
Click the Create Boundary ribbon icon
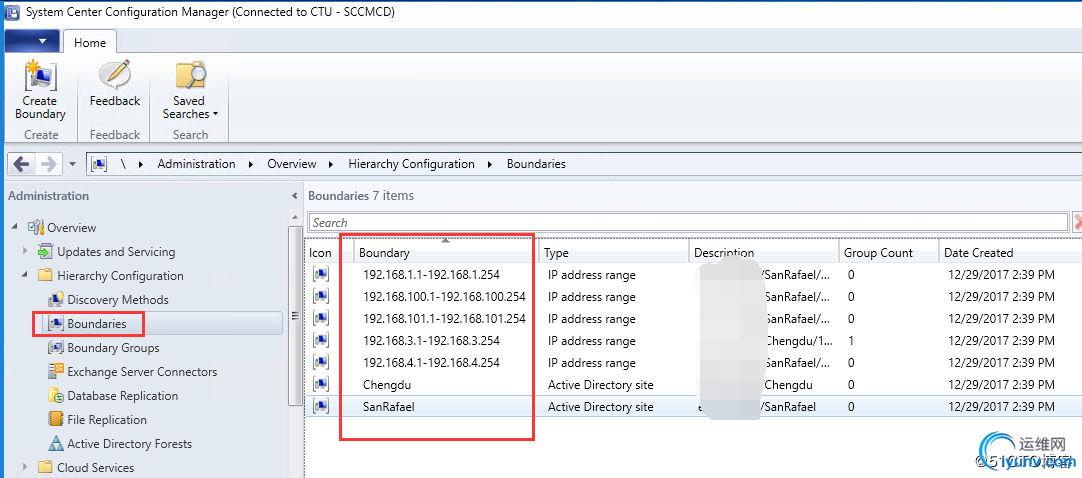(40, 76)
